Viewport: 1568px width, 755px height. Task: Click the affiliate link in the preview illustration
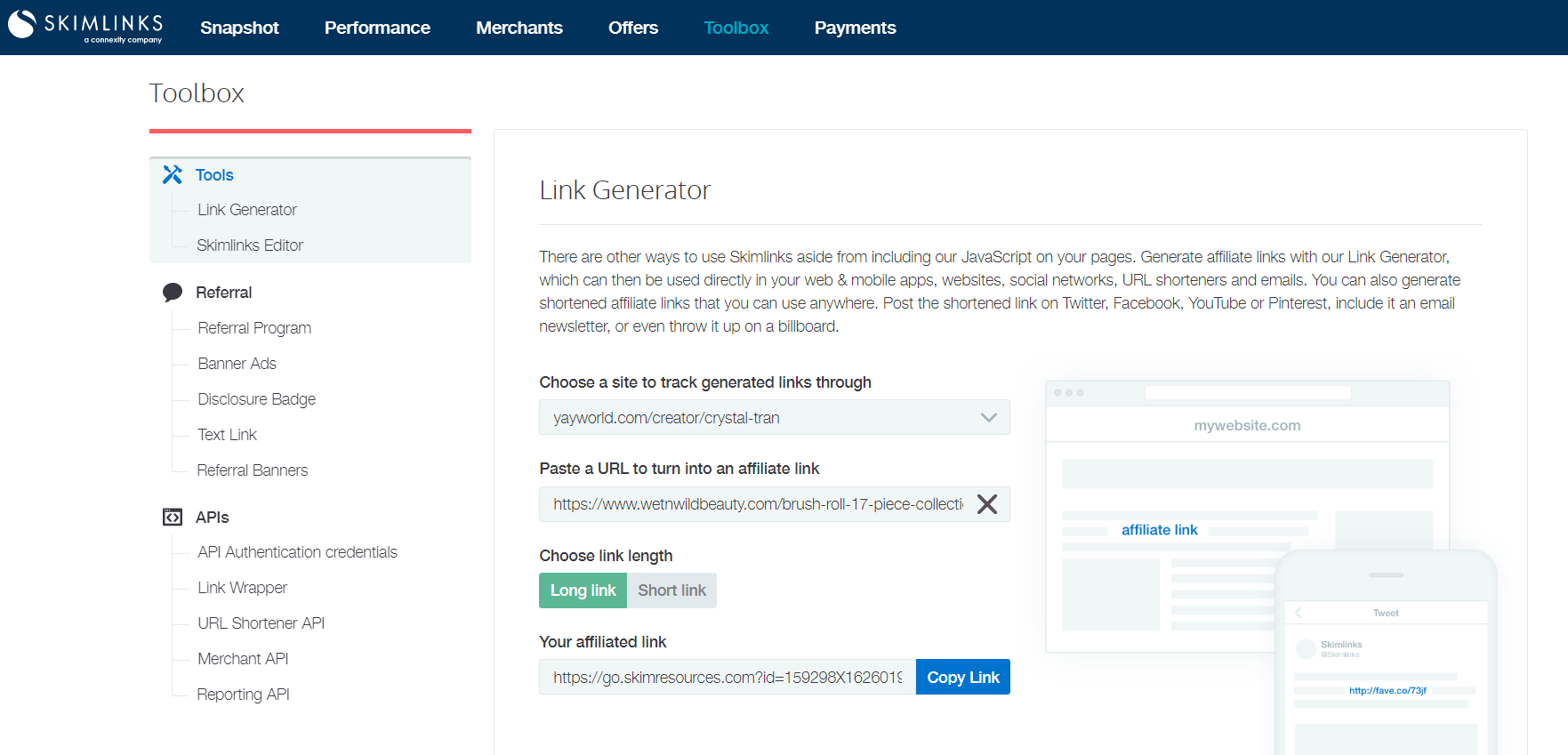tap(1160, 530)
